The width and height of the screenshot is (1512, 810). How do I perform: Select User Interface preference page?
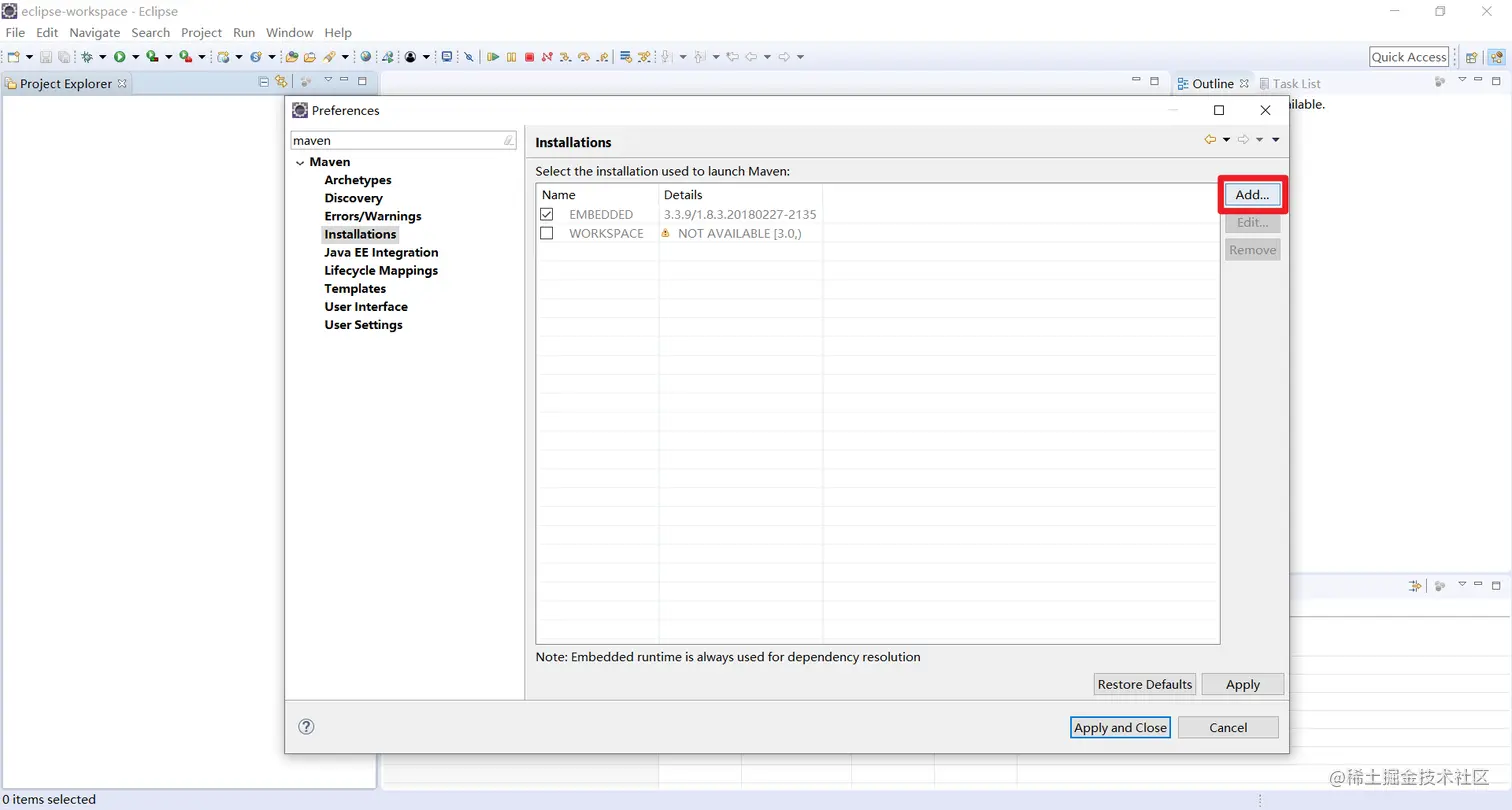[366, 307]
